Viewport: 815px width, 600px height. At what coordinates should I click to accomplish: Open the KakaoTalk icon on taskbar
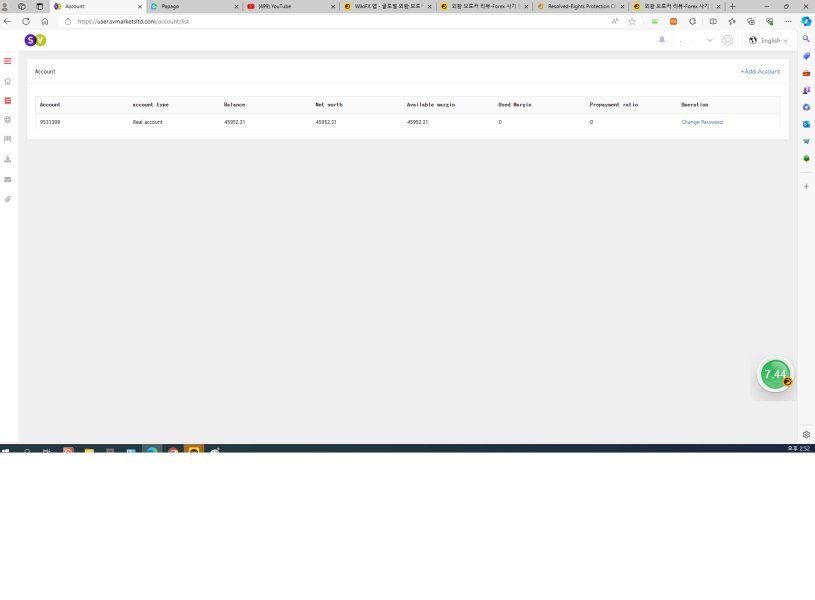[194, 450]
